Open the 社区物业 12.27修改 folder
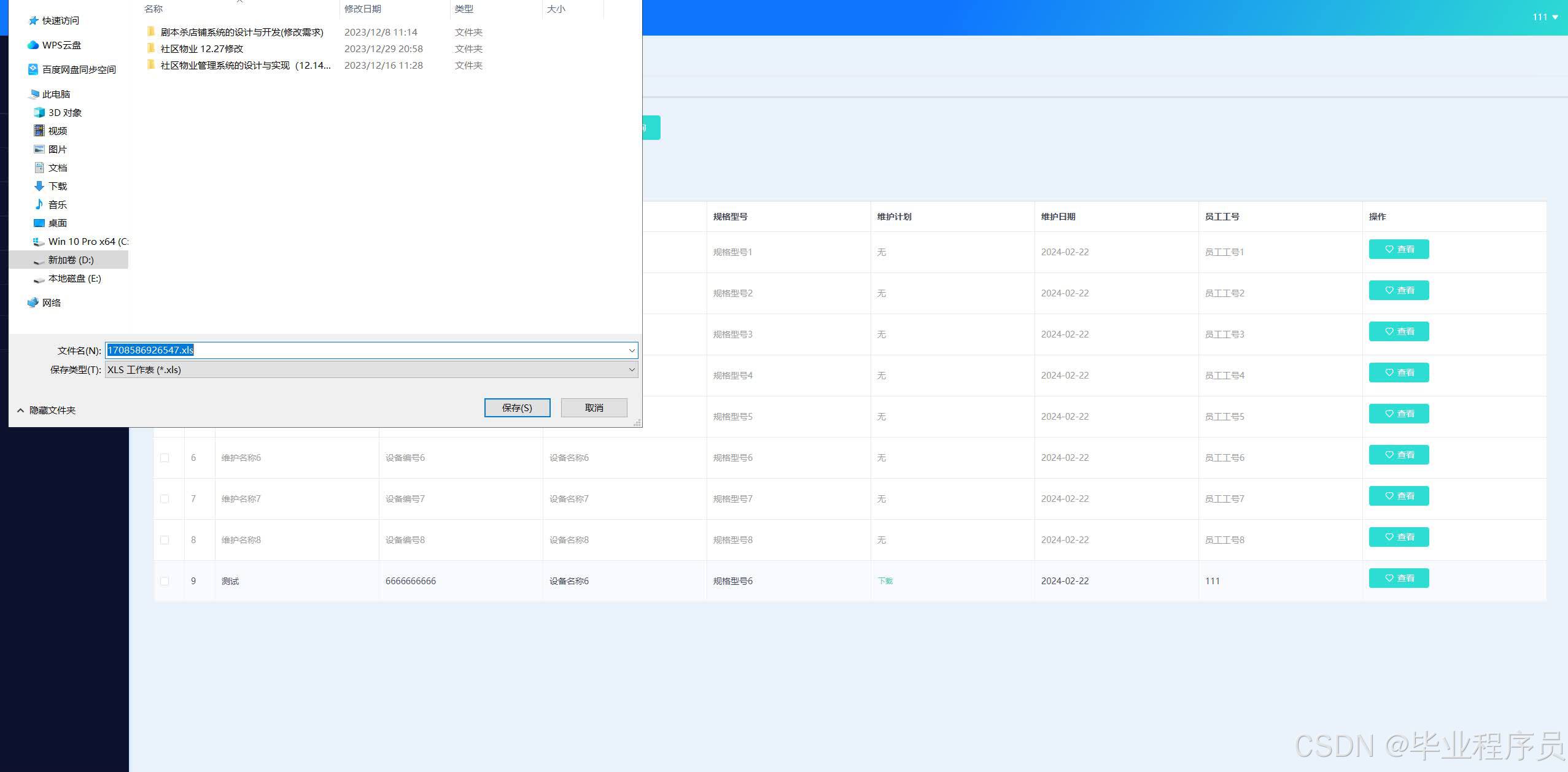Image resolution: width=1568 pixels, height=772 pixels. click(x=201, y=49)
